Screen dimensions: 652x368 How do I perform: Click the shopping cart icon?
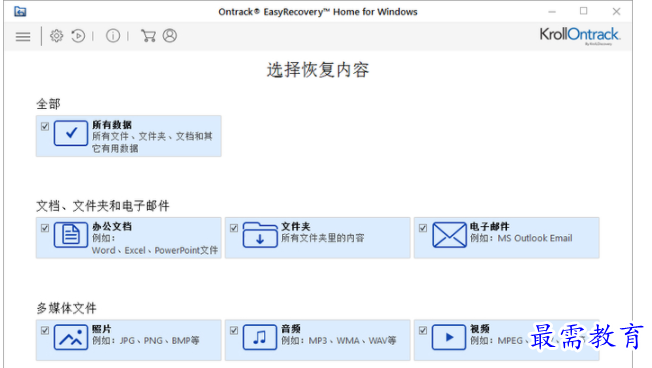tap(148, 36)
